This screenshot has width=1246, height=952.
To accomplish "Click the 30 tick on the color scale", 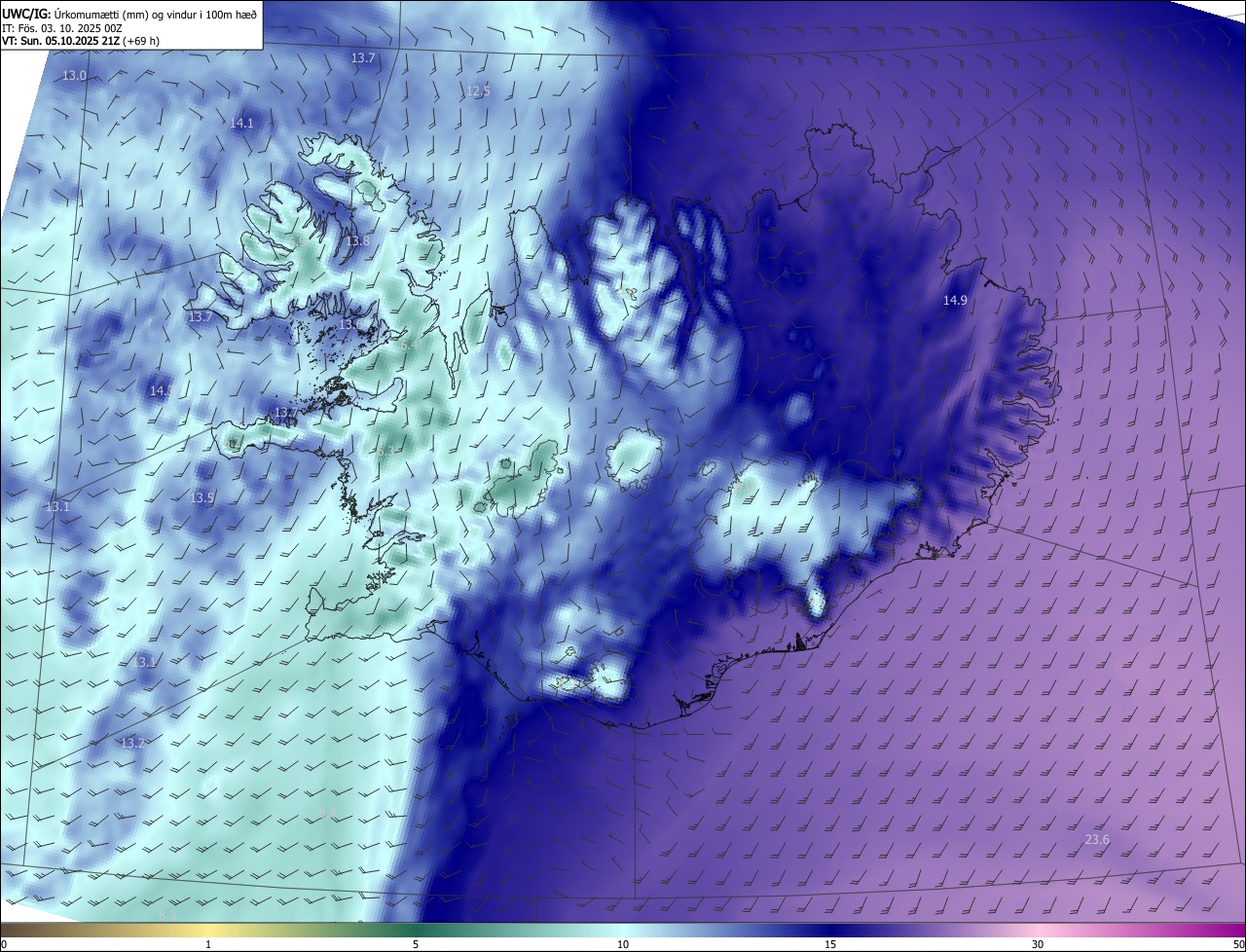I will pyautogui.click(x=1038, y=945).
